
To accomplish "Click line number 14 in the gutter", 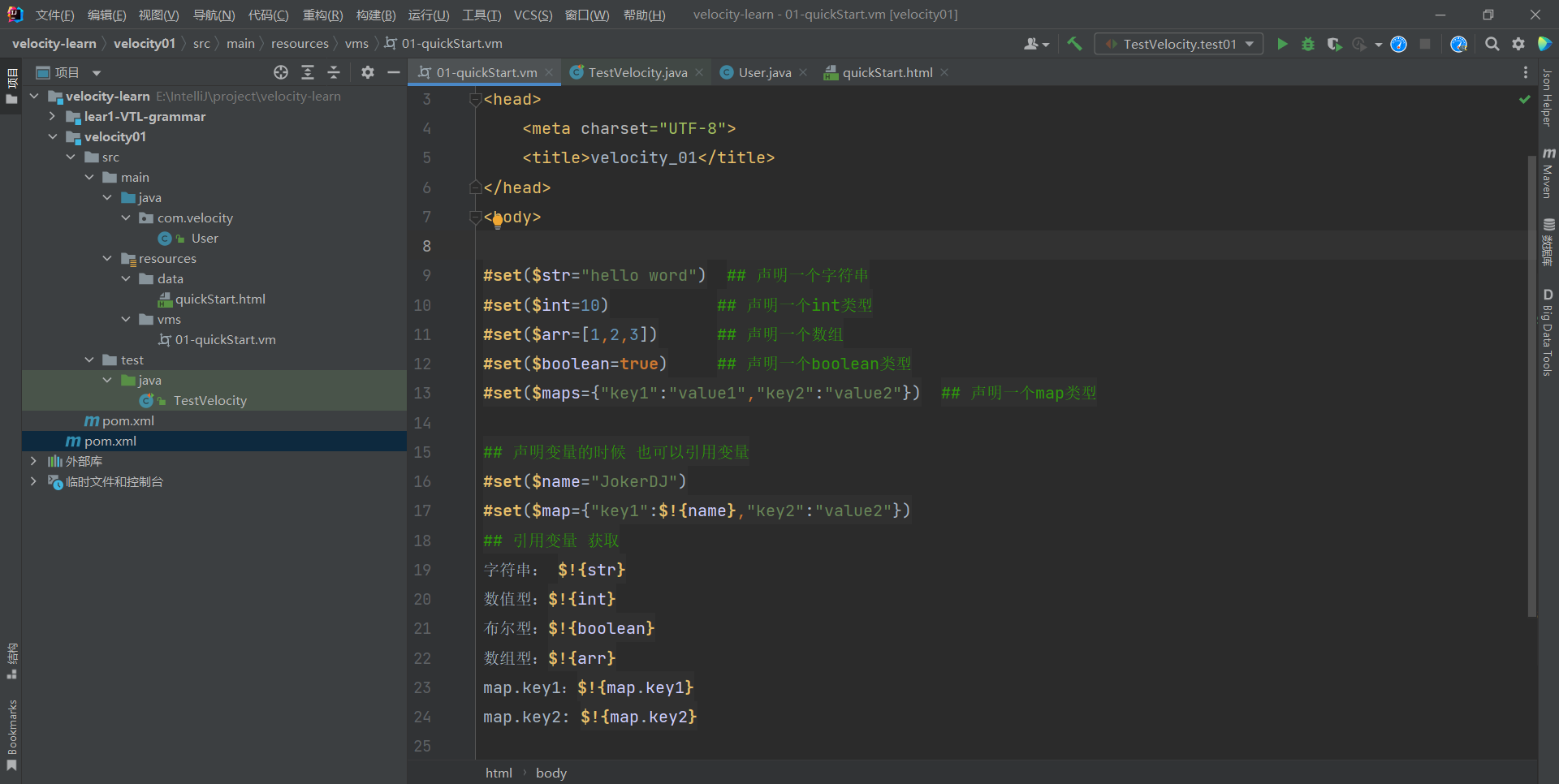I will pos(423,423).
